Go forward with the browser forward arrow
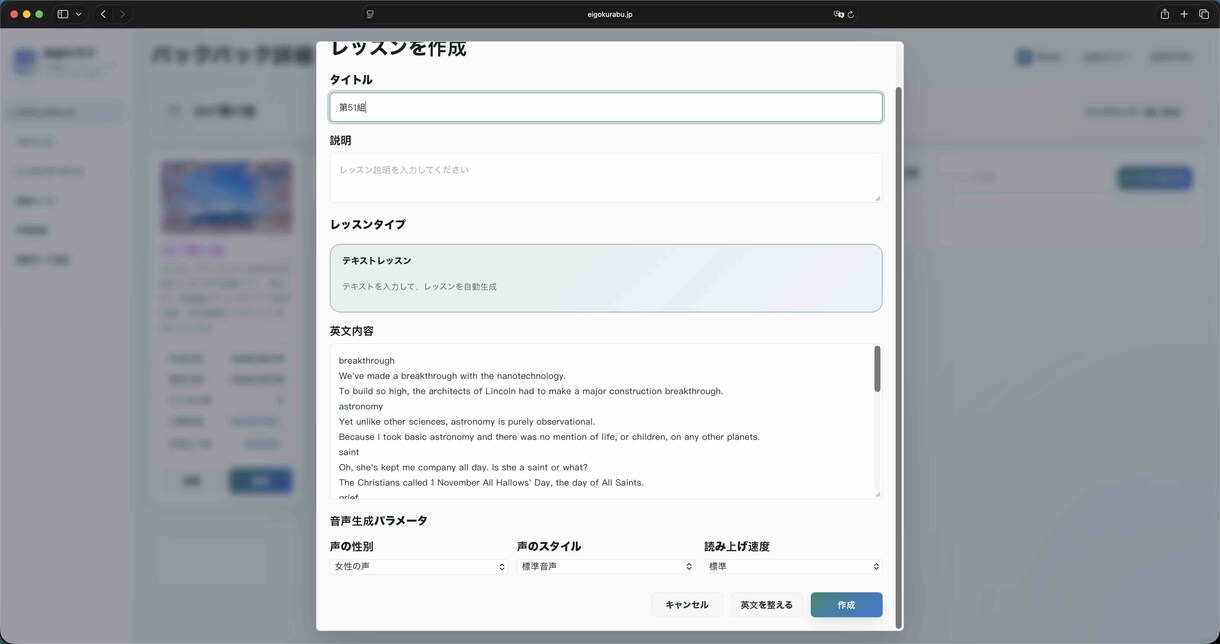Viewport: 1220px width, 644px height. pos(122,14)
